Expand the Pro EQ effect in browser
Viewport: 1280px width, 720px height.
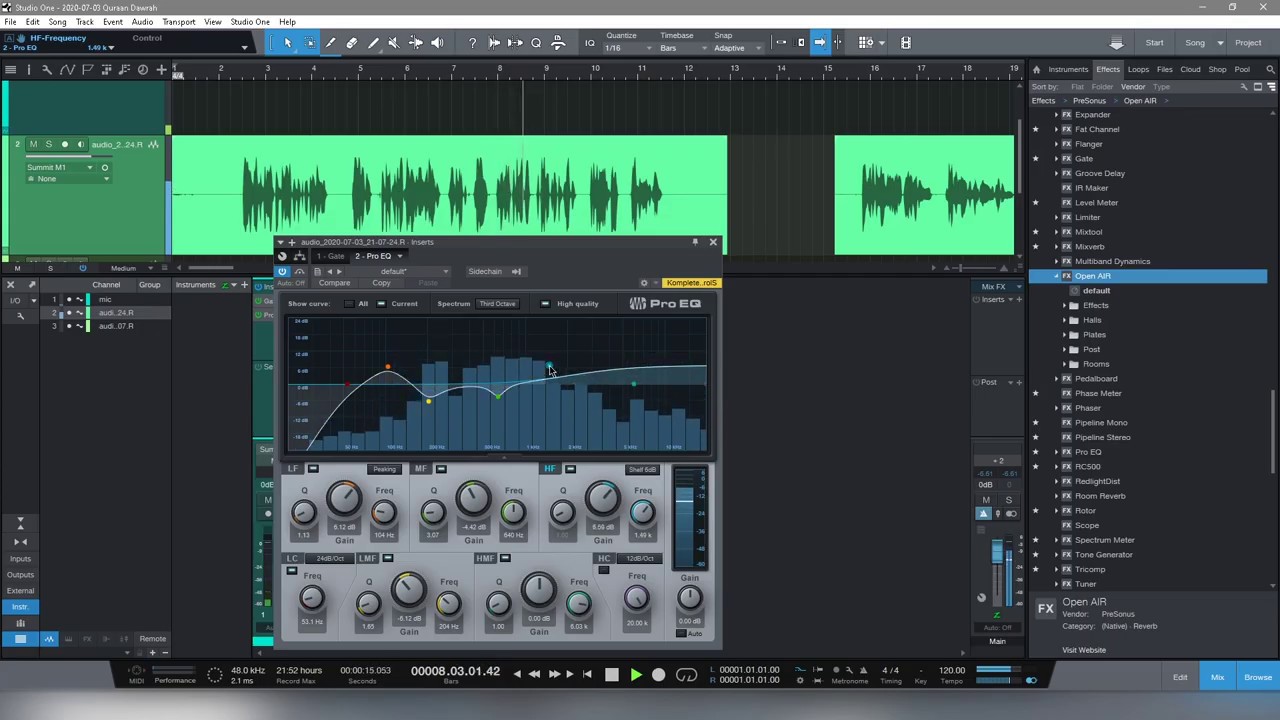[1056, 452]
